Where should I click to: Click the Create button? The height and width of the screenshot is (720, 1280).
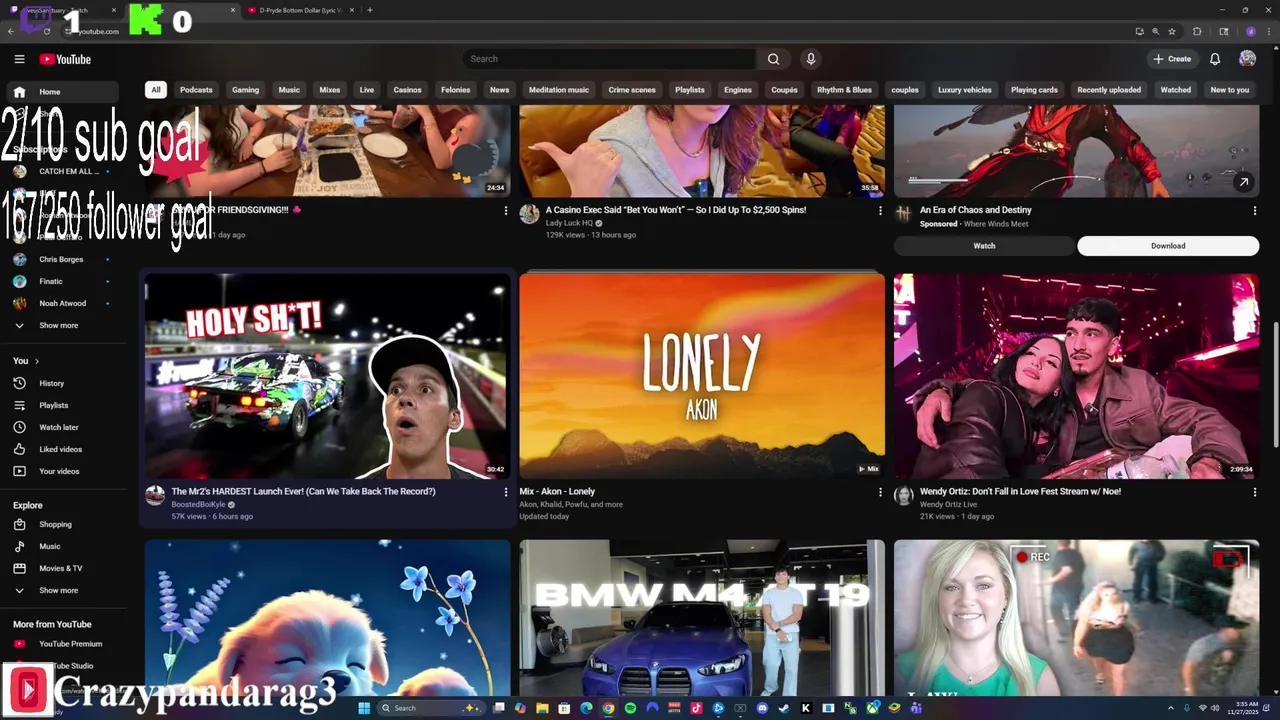1173,59
